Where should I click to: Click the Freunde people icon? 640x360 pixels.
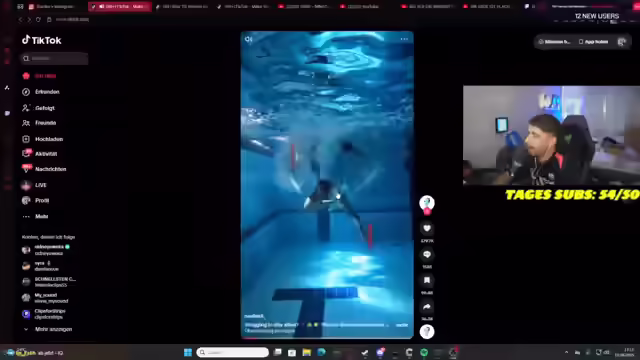pos(26,123)
